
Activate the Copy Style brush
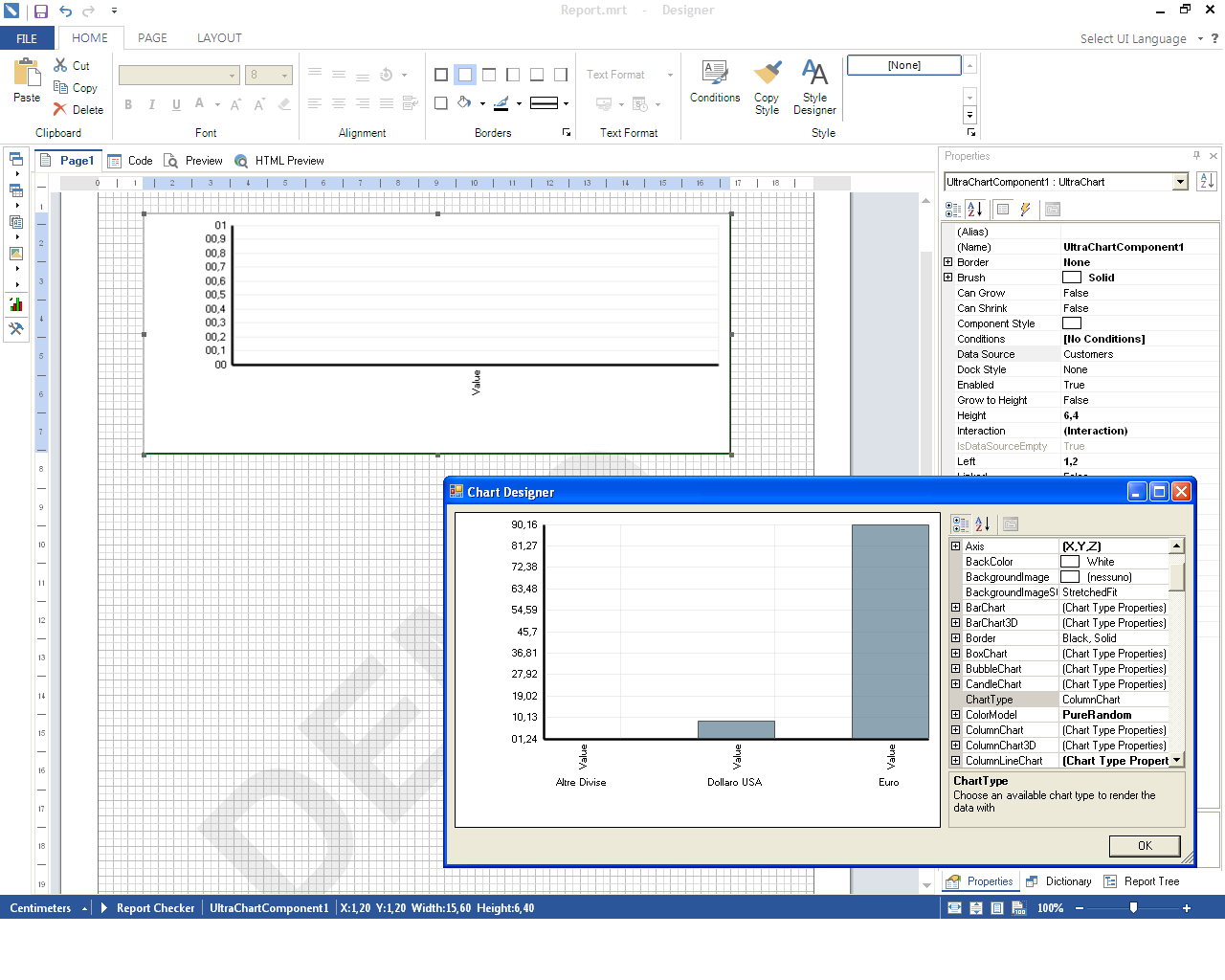tap(767, 87)
